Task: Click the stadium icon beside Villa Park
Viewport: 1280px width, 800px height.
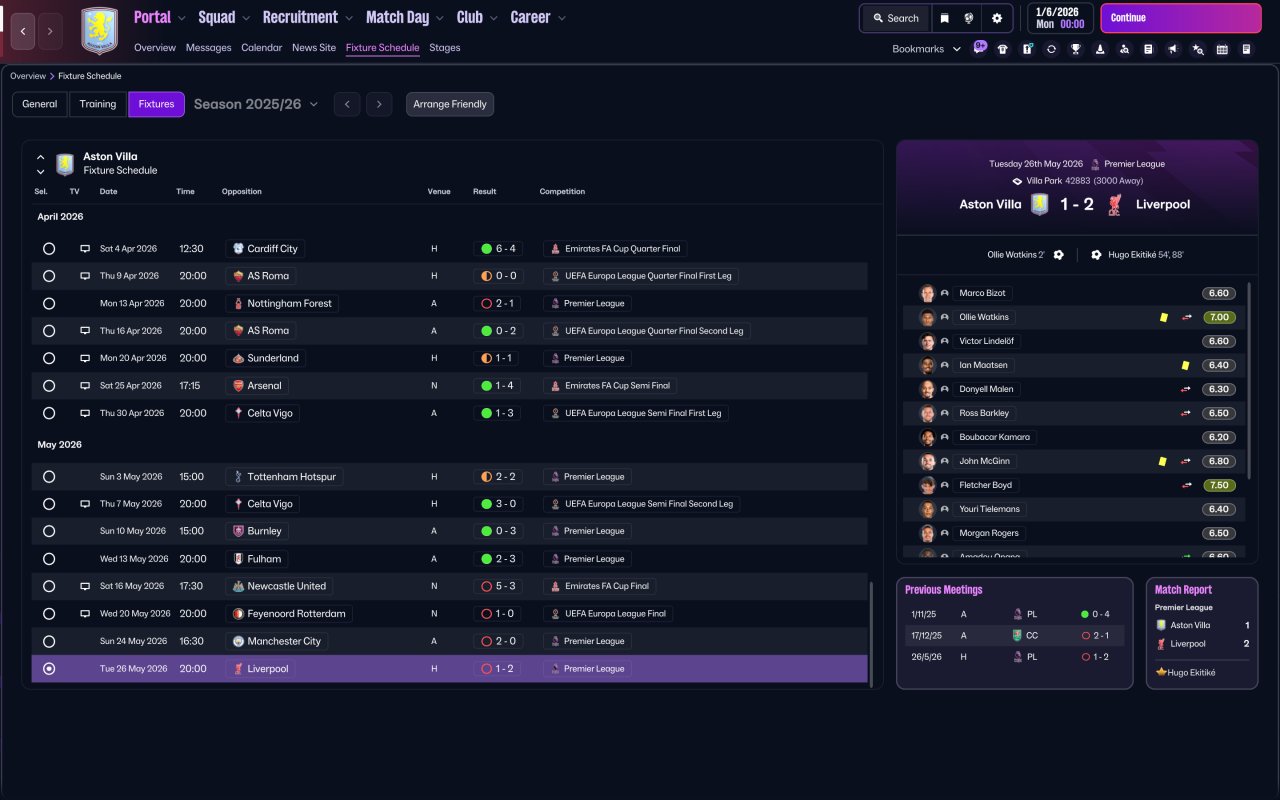Action: point(1017,181)
